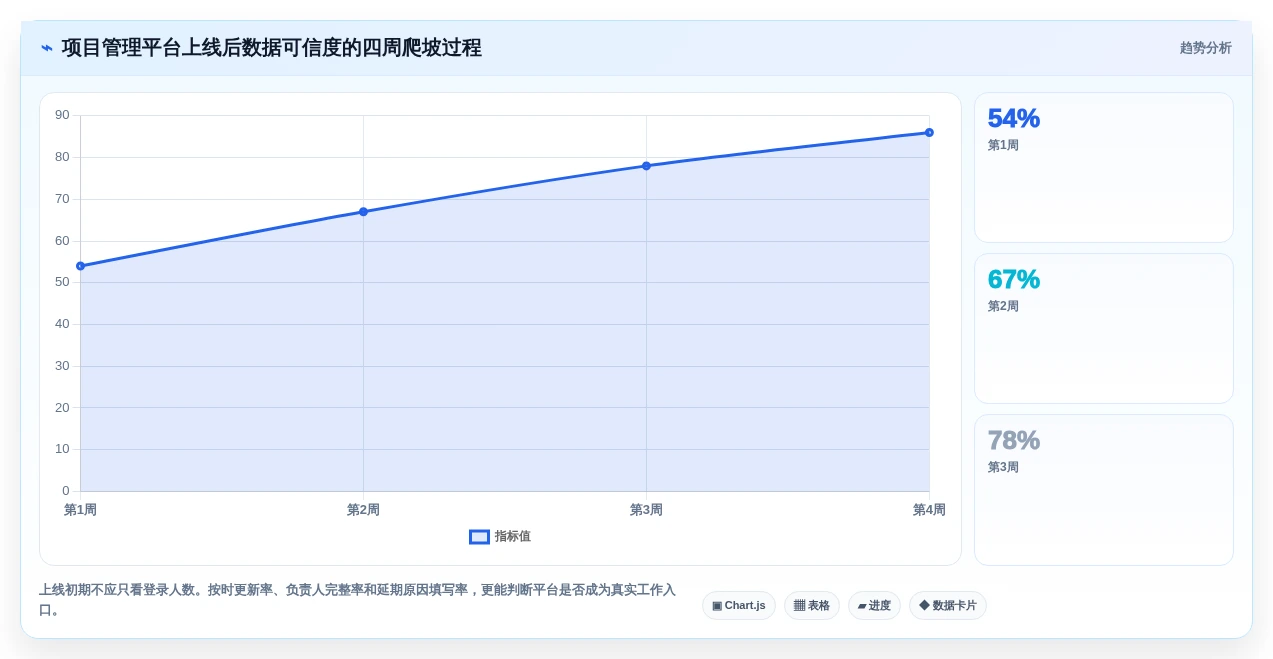Image resolution: width=1273 pixels, height=659 pixels.
Task: Click the 第3周 x-axis label
Action: coord(646,510)
